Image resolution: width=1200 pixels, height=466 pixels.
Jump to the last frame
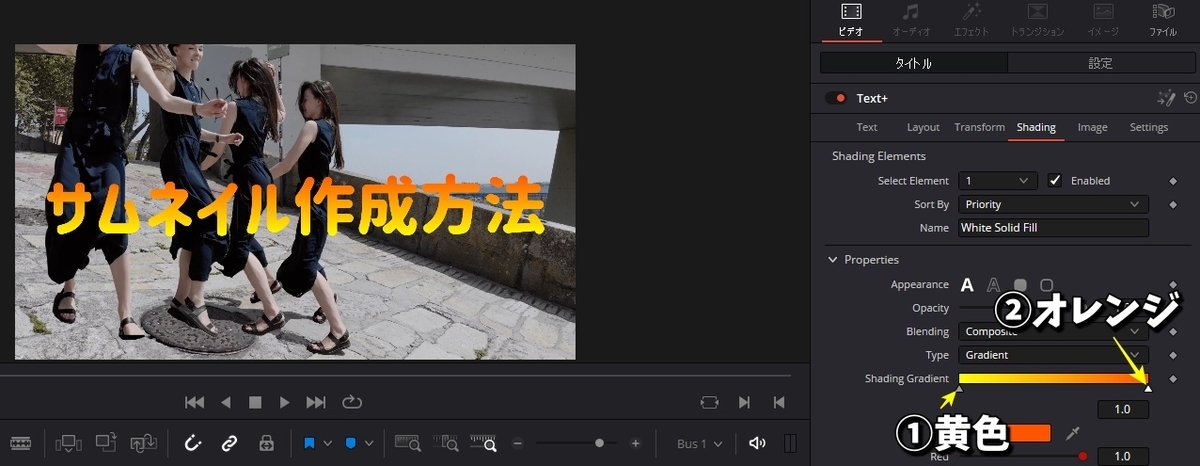pos(316,402)
